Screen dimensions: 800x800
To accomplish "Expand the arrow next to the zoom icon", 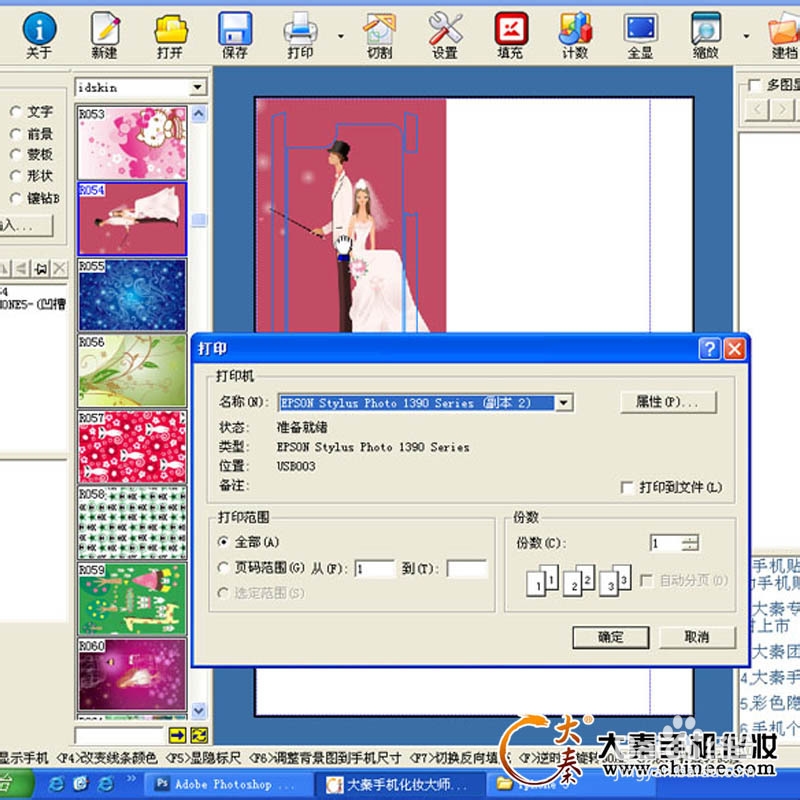I will (x=746, y=36).
